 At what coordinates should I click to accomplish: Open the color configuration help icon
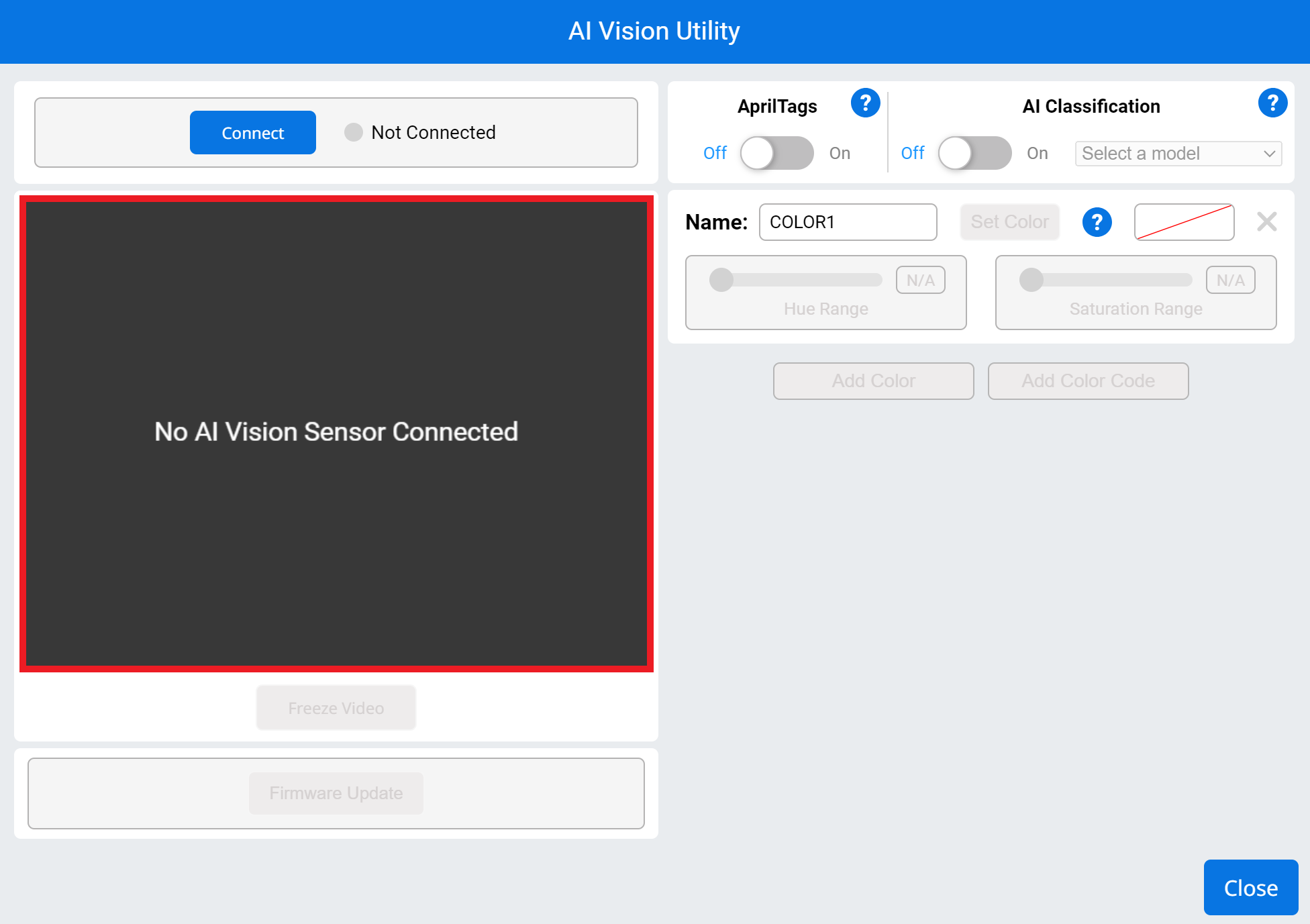pos(1097,222)
